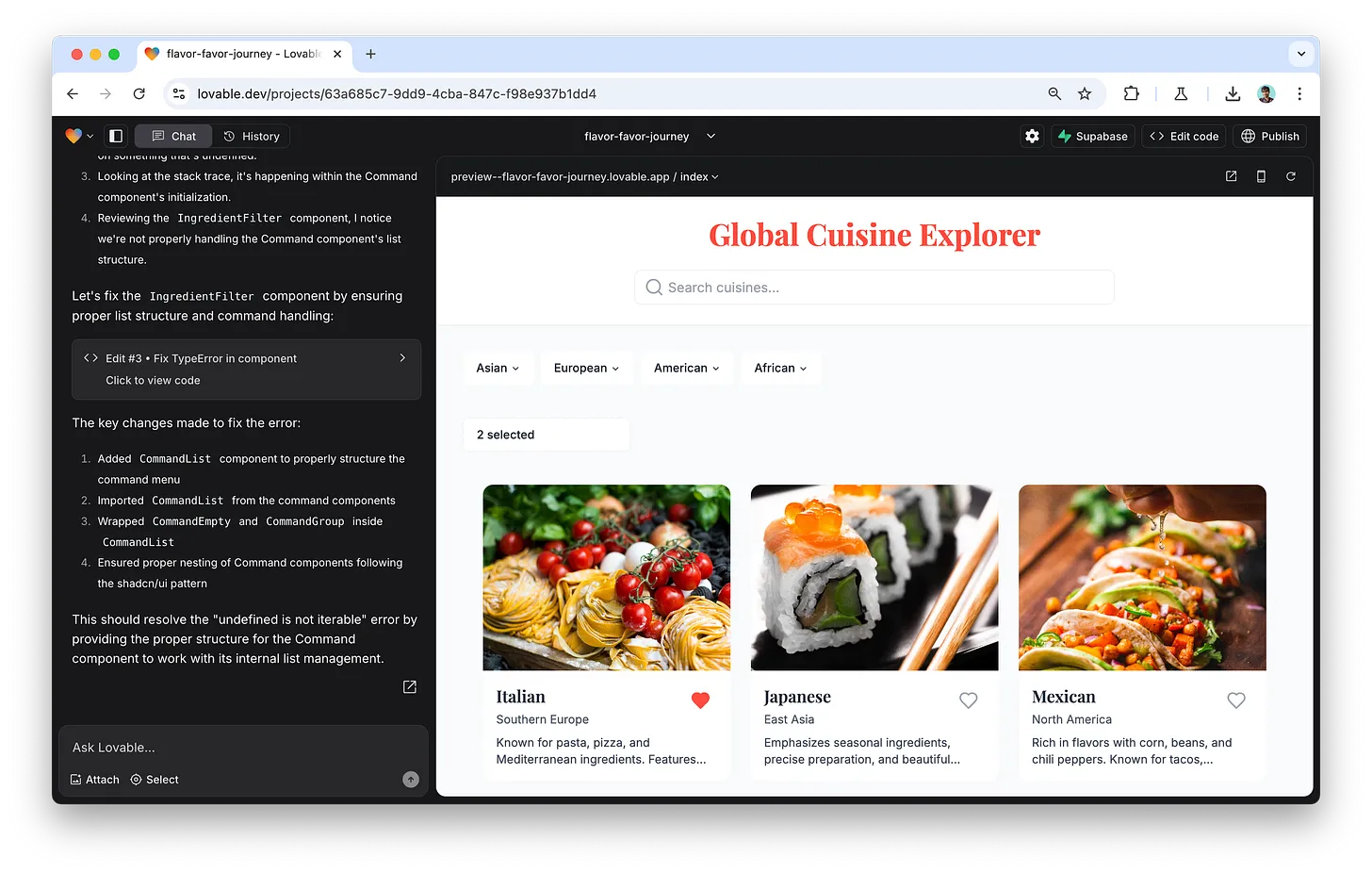The image size is (1372, 873).
Task: Expand the Asian filter dropdown
Action: pos(498,368)
